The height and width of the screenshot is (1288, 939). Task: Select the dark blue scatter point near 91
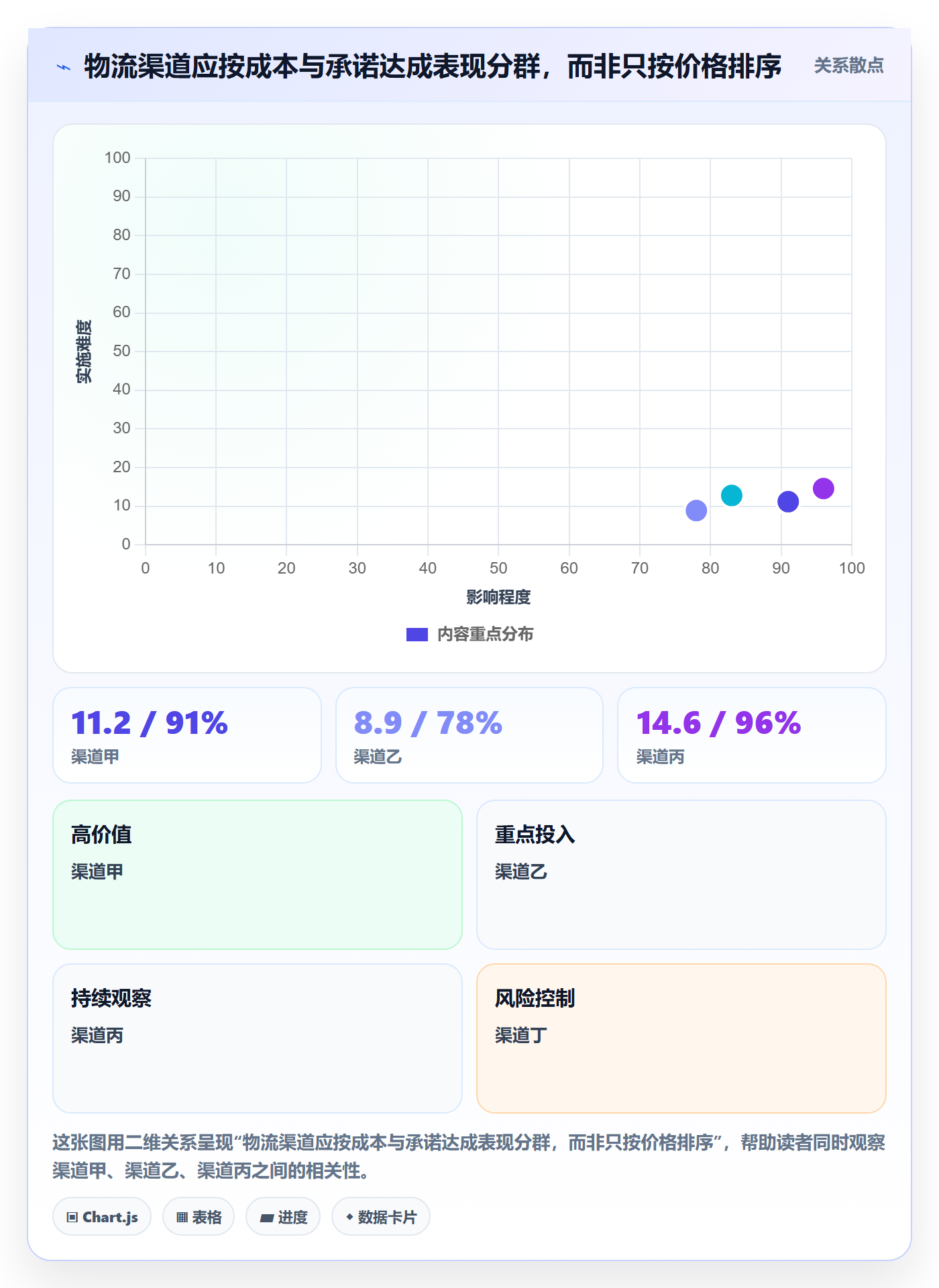pyautogui.click(x=788, y=501)
